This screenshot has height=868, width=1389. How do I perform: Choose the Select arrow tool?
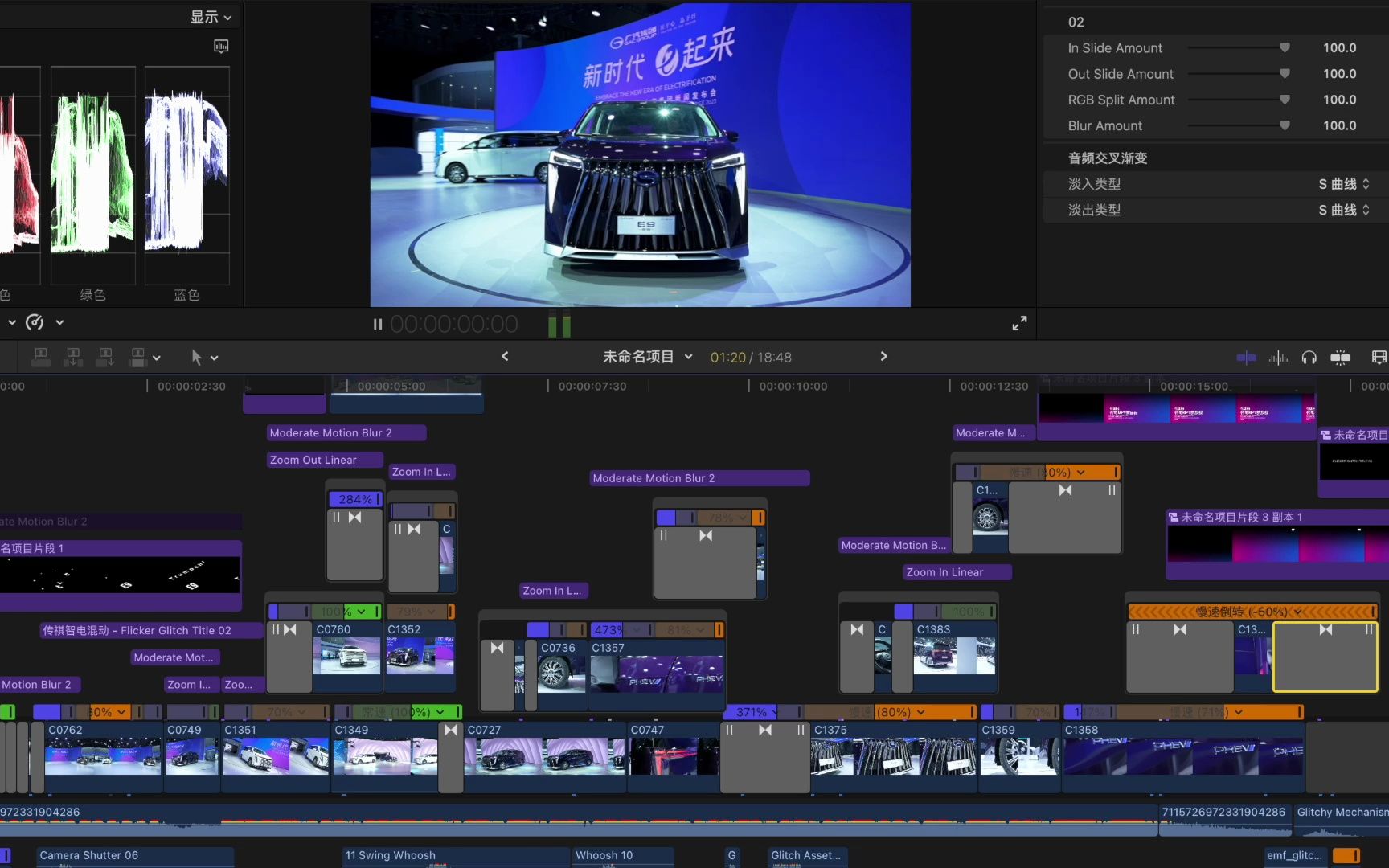pyautogui.click(x=196, y=357)
